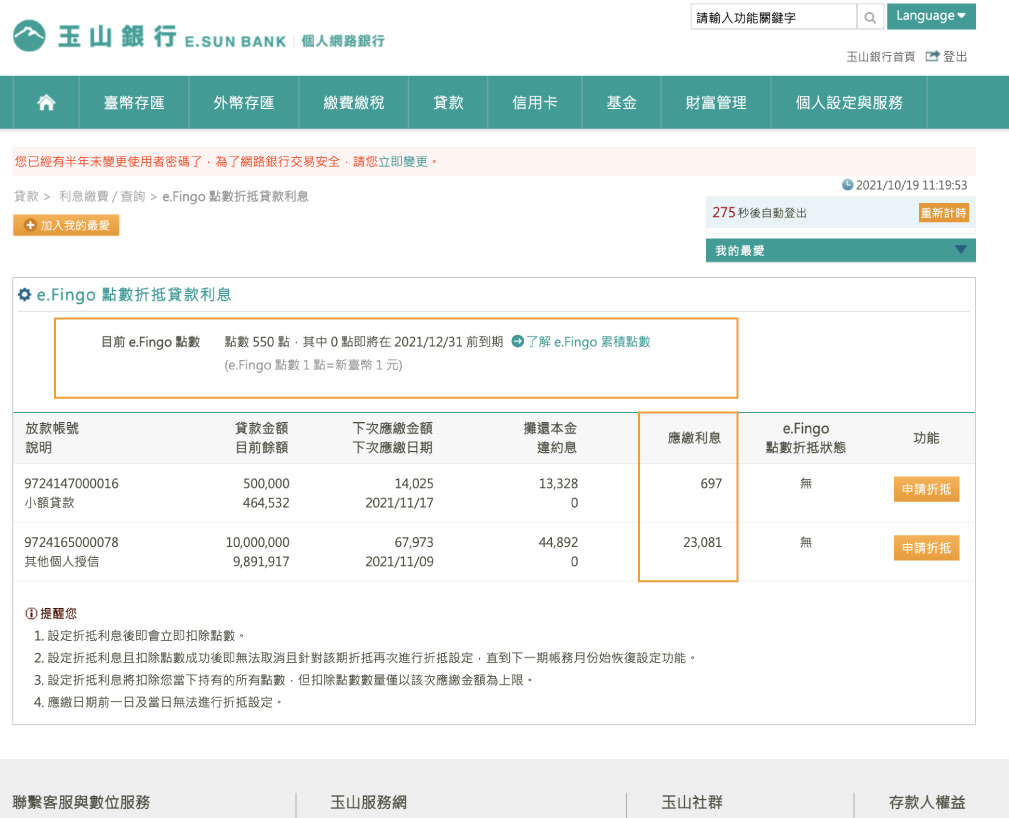Click the loan amount 500,000
Screen dimensions: 1009x818
(266, 483)
